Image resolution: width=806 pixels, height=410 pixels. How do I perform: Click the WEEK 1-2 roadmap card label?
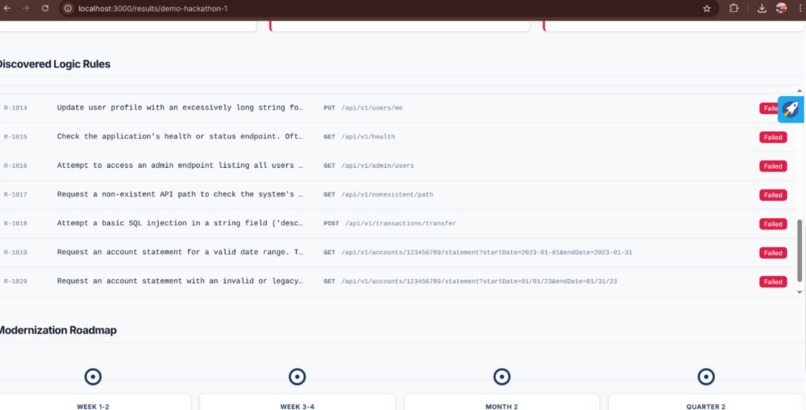[x=93, y=406]
